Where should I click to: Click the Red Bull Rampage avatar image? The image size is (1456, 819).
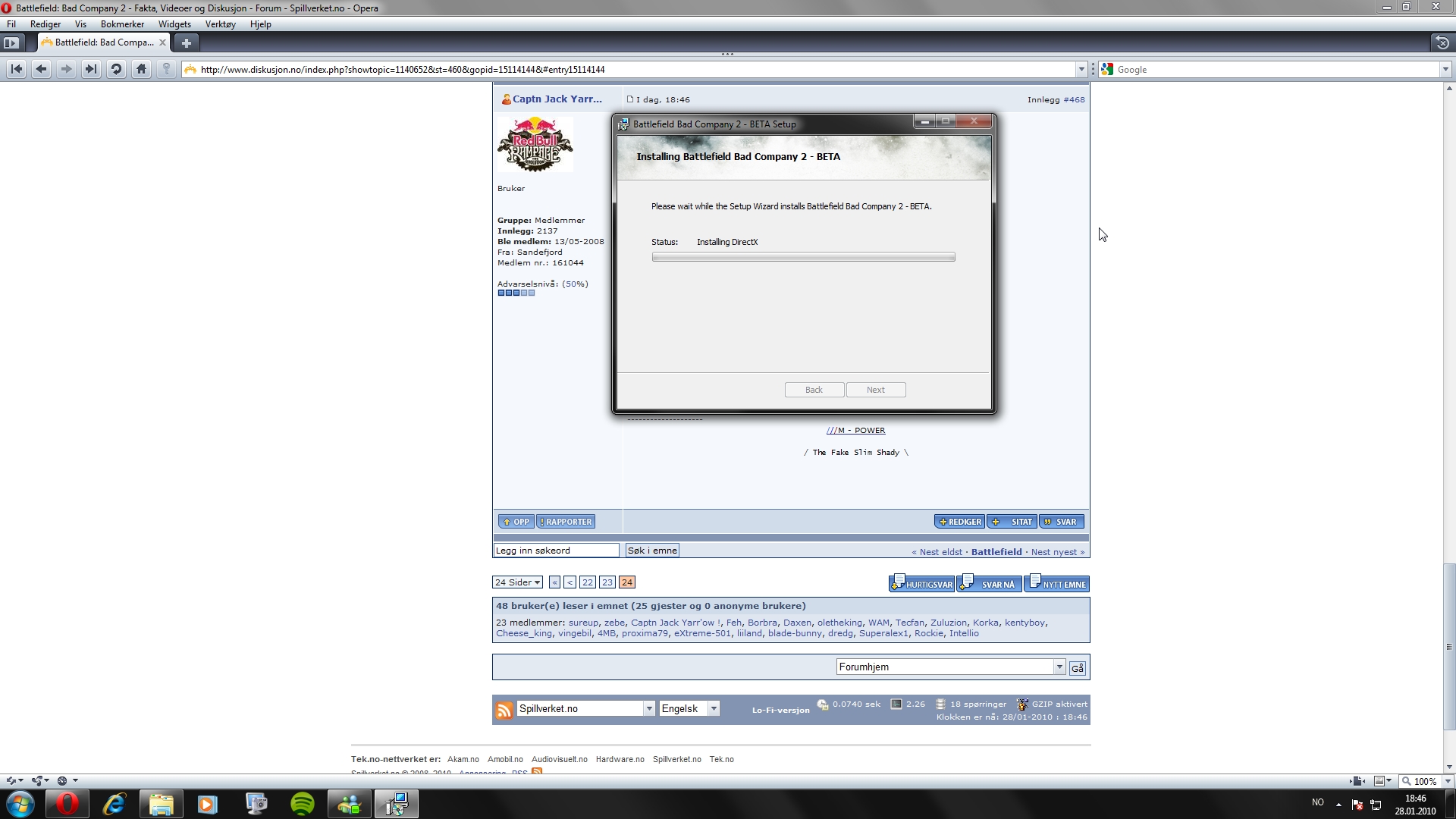pyautogui.click(x=535, y=144)
